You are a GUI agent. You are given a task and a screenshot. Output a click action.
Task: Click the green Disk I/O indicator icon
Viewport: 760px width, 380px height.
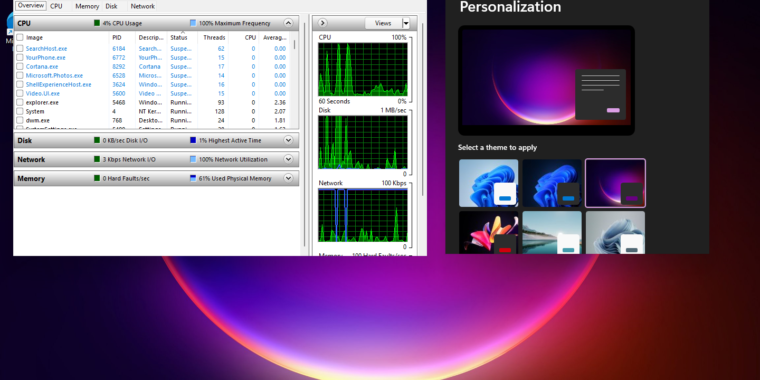tap(97, 140)
